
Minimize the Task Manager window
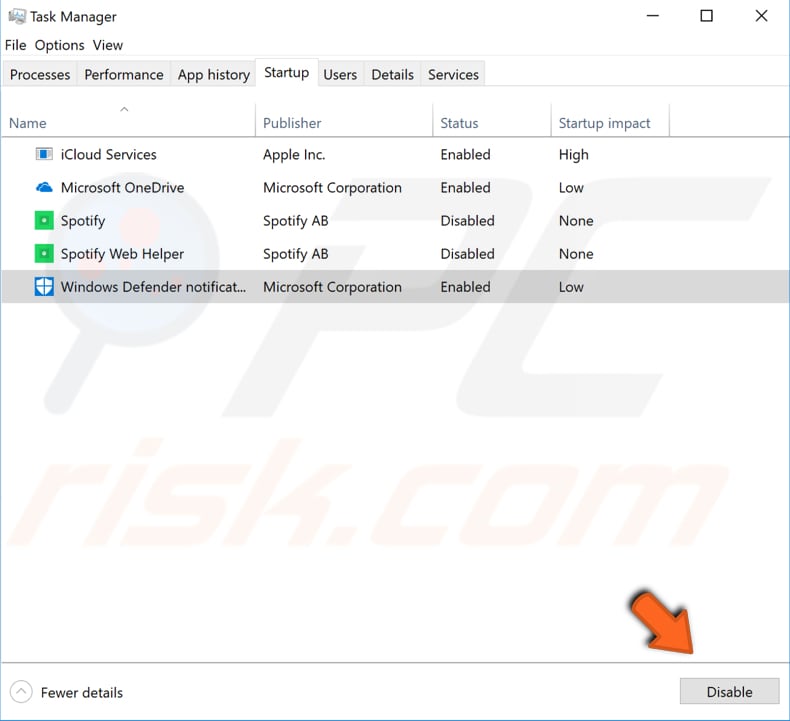click(x=652, y=16)
